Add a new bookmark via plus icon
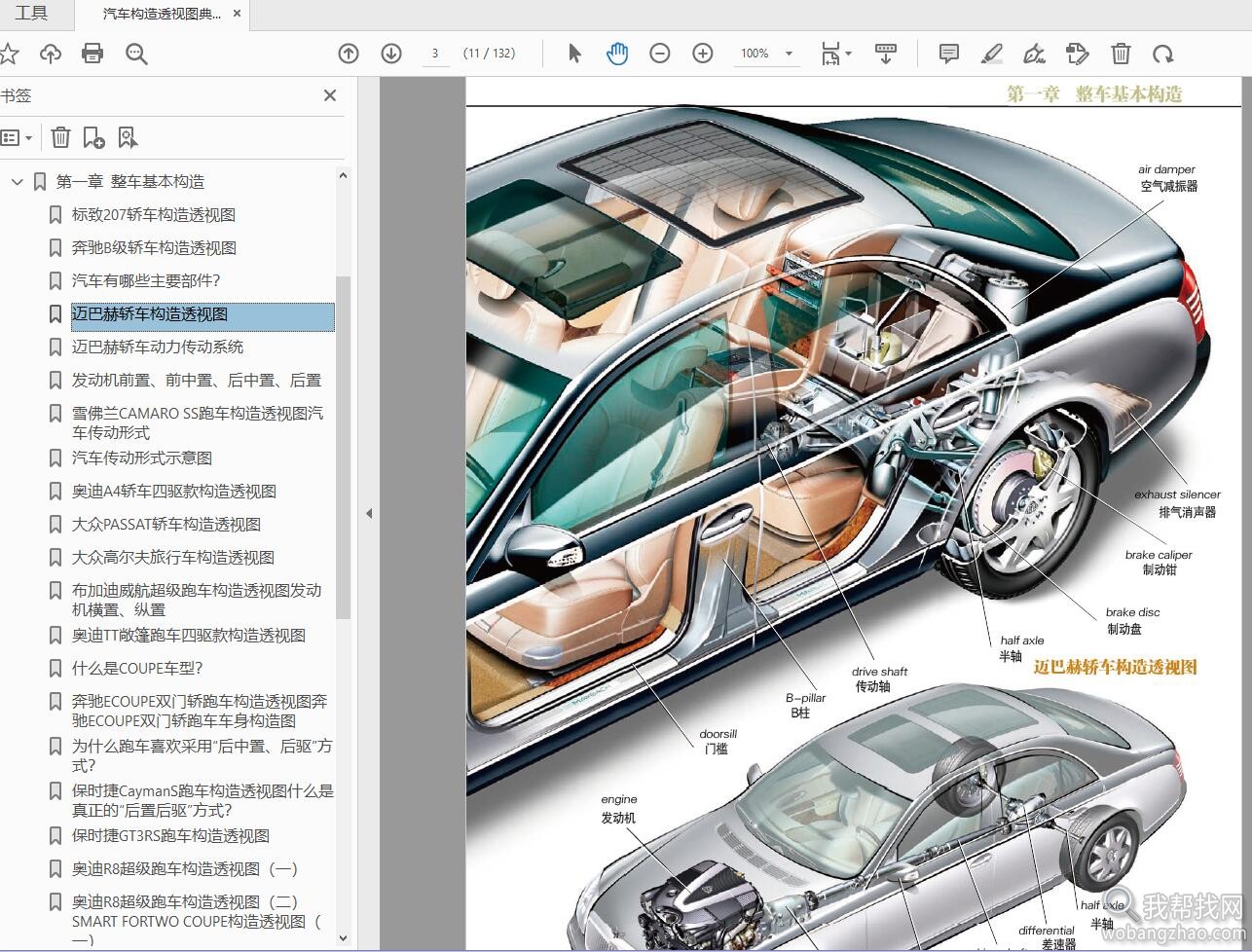1252x952 pixels. pos(93,137)
